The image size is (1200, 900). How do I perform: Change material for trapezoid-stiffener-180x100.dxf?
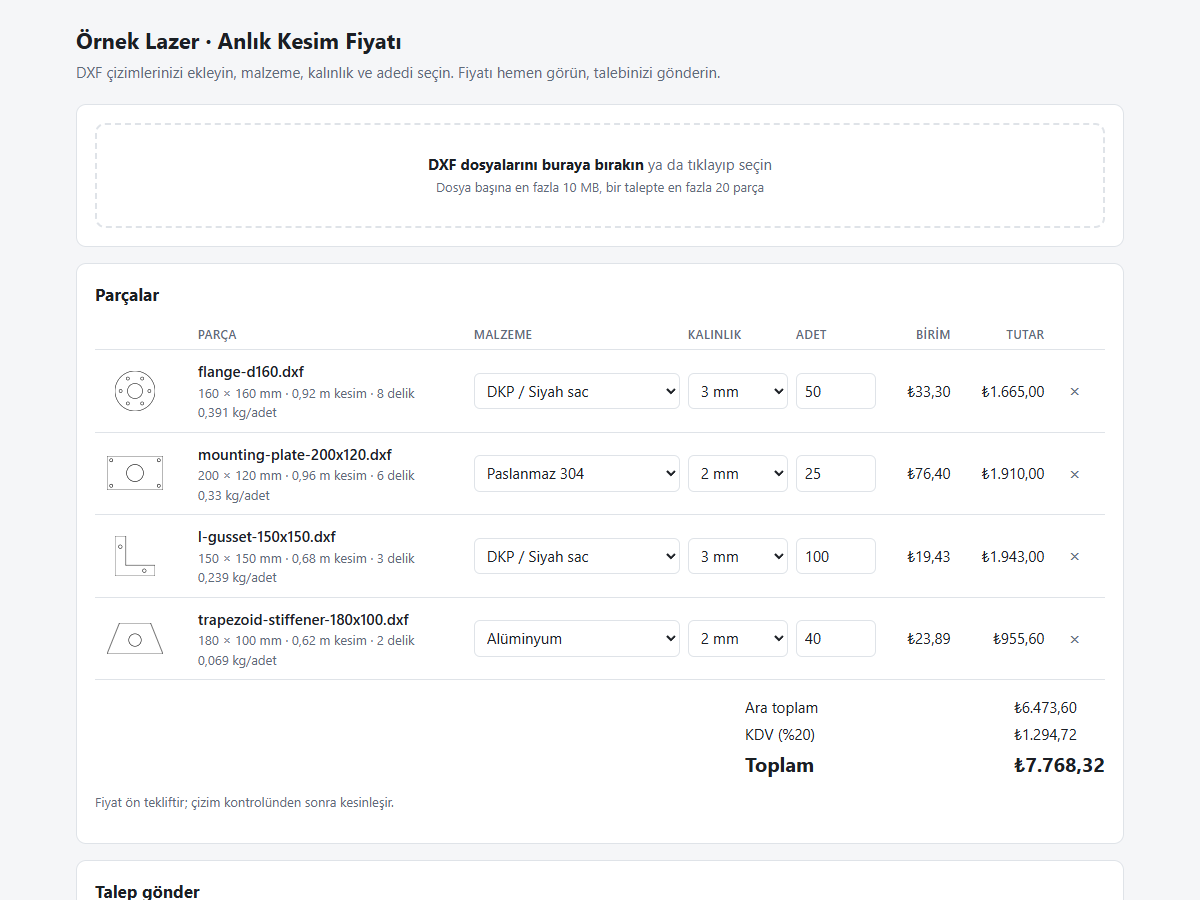pyautogui.click(x=577, y=638)
